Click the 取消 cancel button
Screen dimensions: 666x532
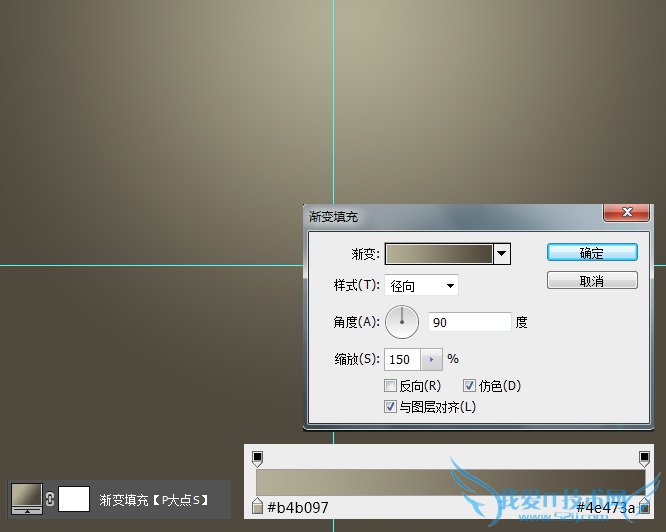(592, 280)
